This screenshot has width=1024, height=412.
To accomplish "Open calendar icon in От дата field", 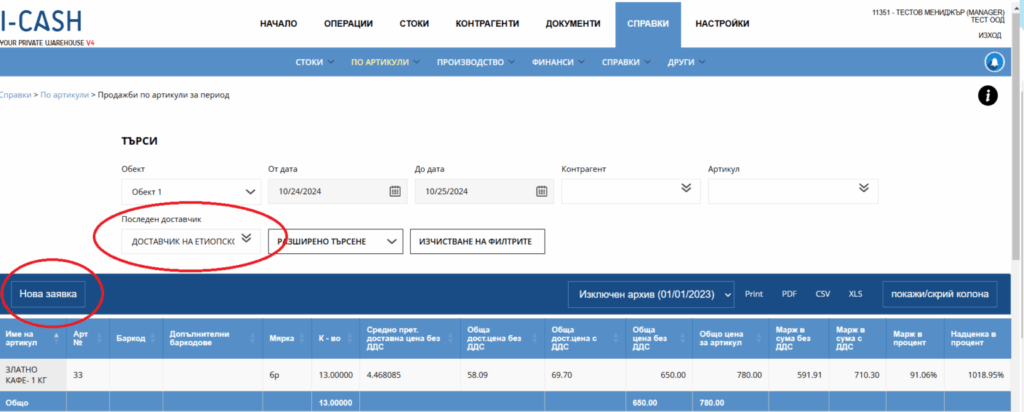I will click(x=395, y=191).
